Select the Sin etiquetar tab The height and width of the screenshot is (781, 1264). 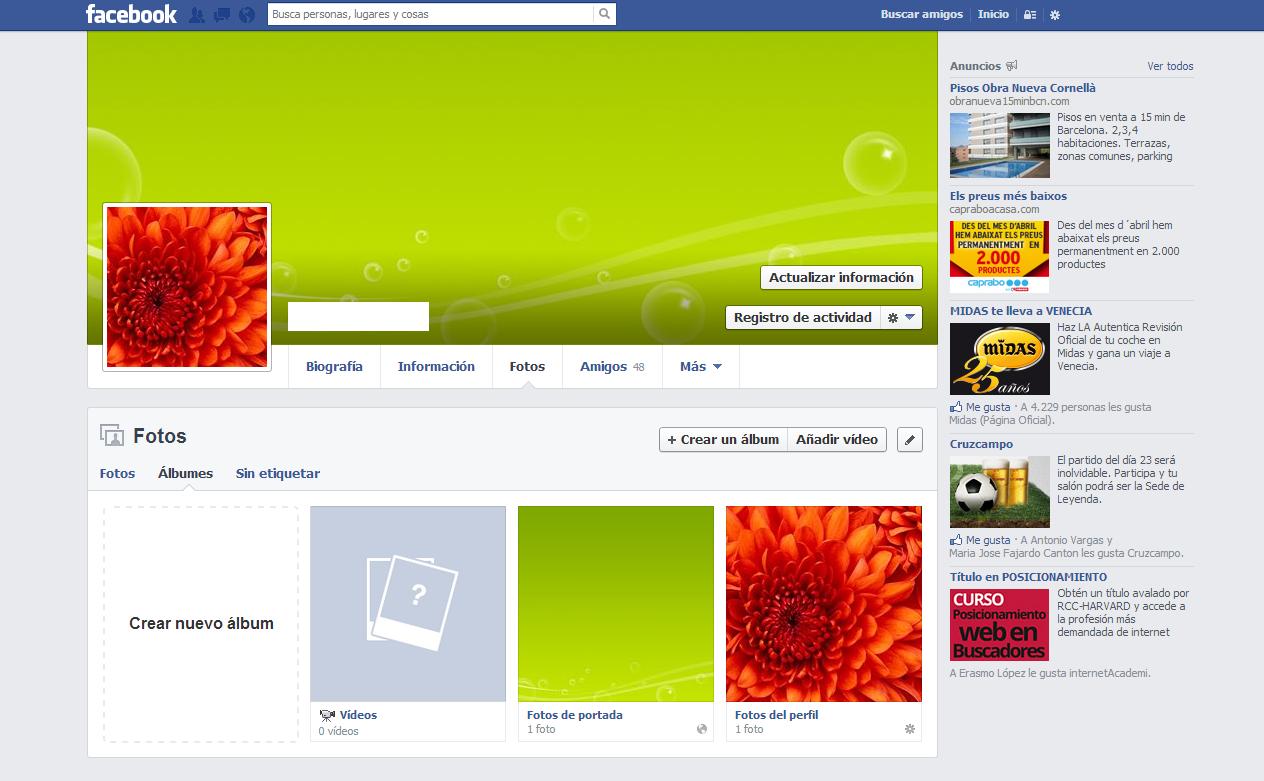pyautogui.click(x=278, y=474)
